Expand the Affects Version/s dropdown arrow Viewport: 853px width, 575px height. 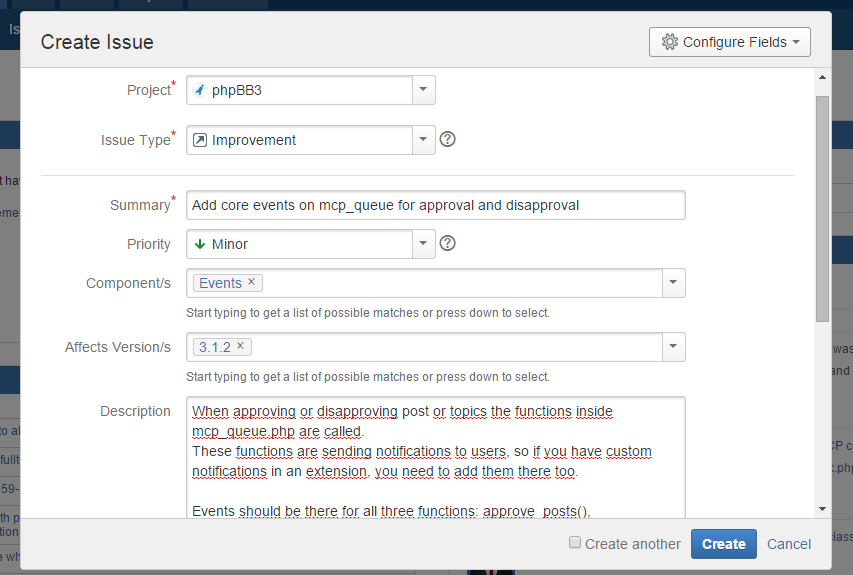673,347
